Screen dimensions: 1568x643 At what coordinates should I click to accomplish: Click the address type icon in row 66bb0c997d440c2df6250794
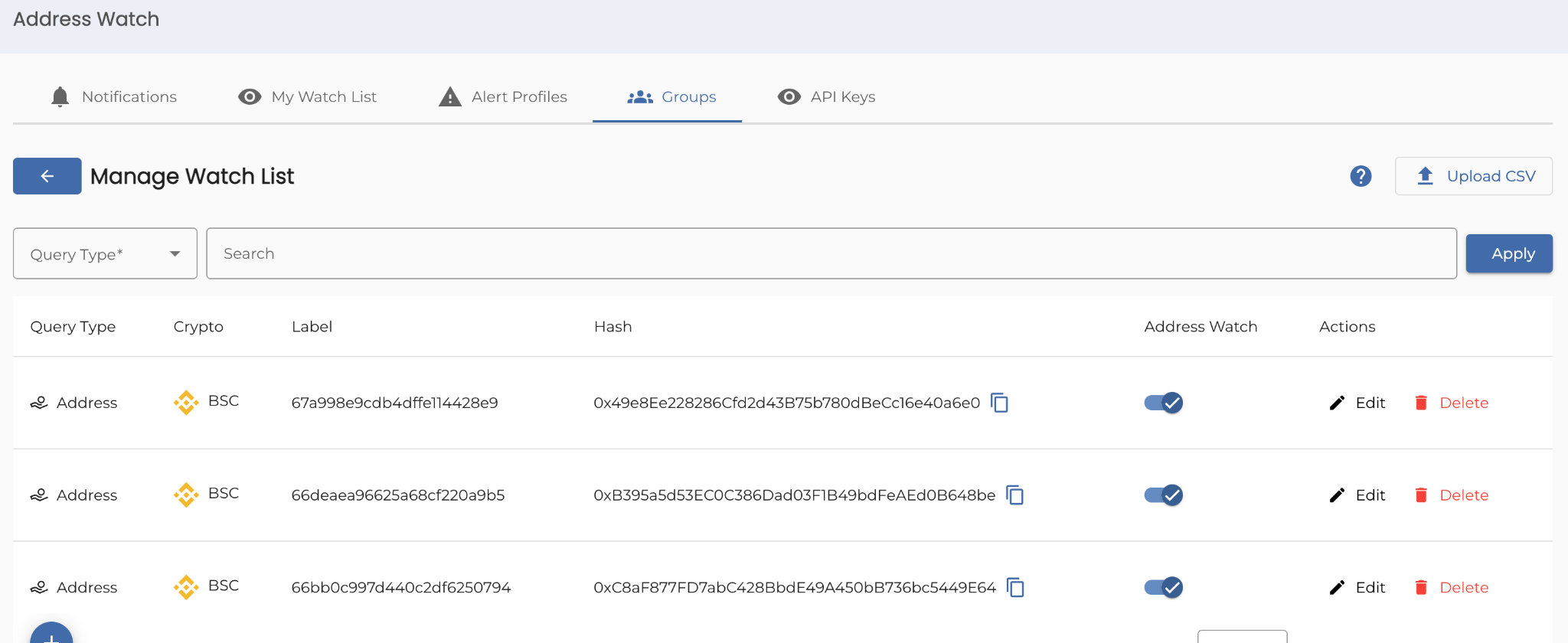pyautogui.click(x=39, y=587)
